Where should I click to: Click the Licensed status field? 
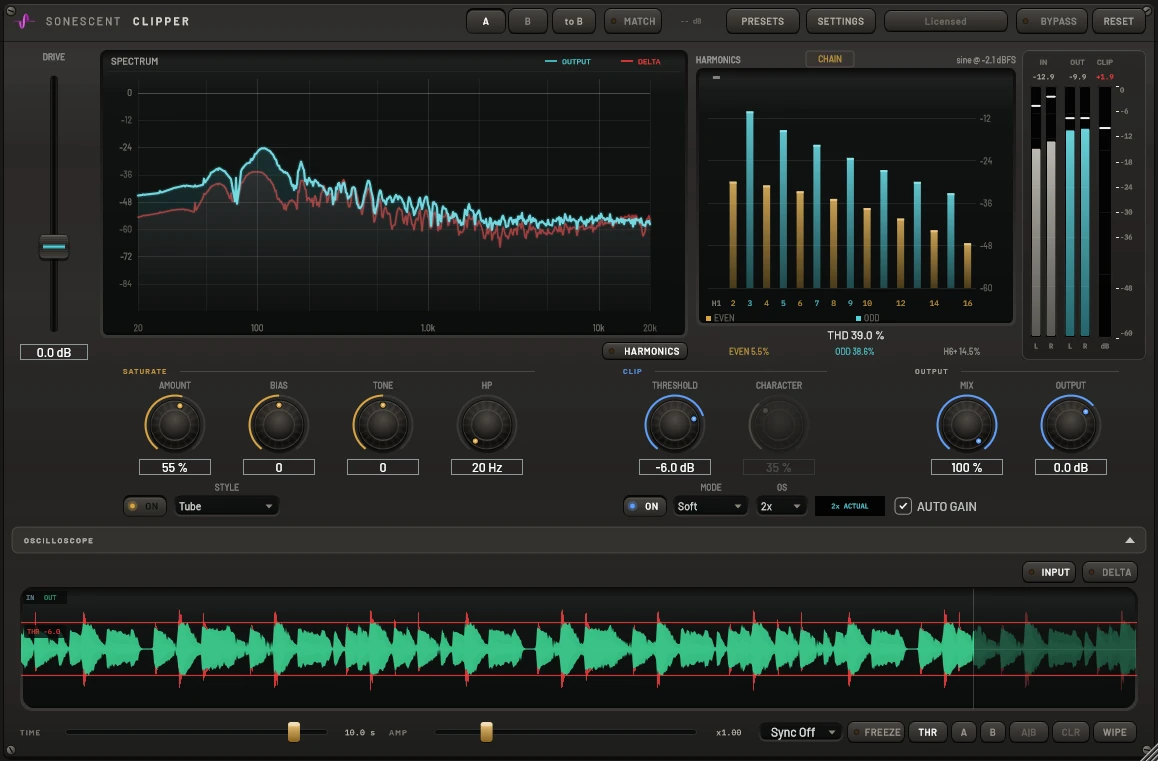[x=945, y=21]
